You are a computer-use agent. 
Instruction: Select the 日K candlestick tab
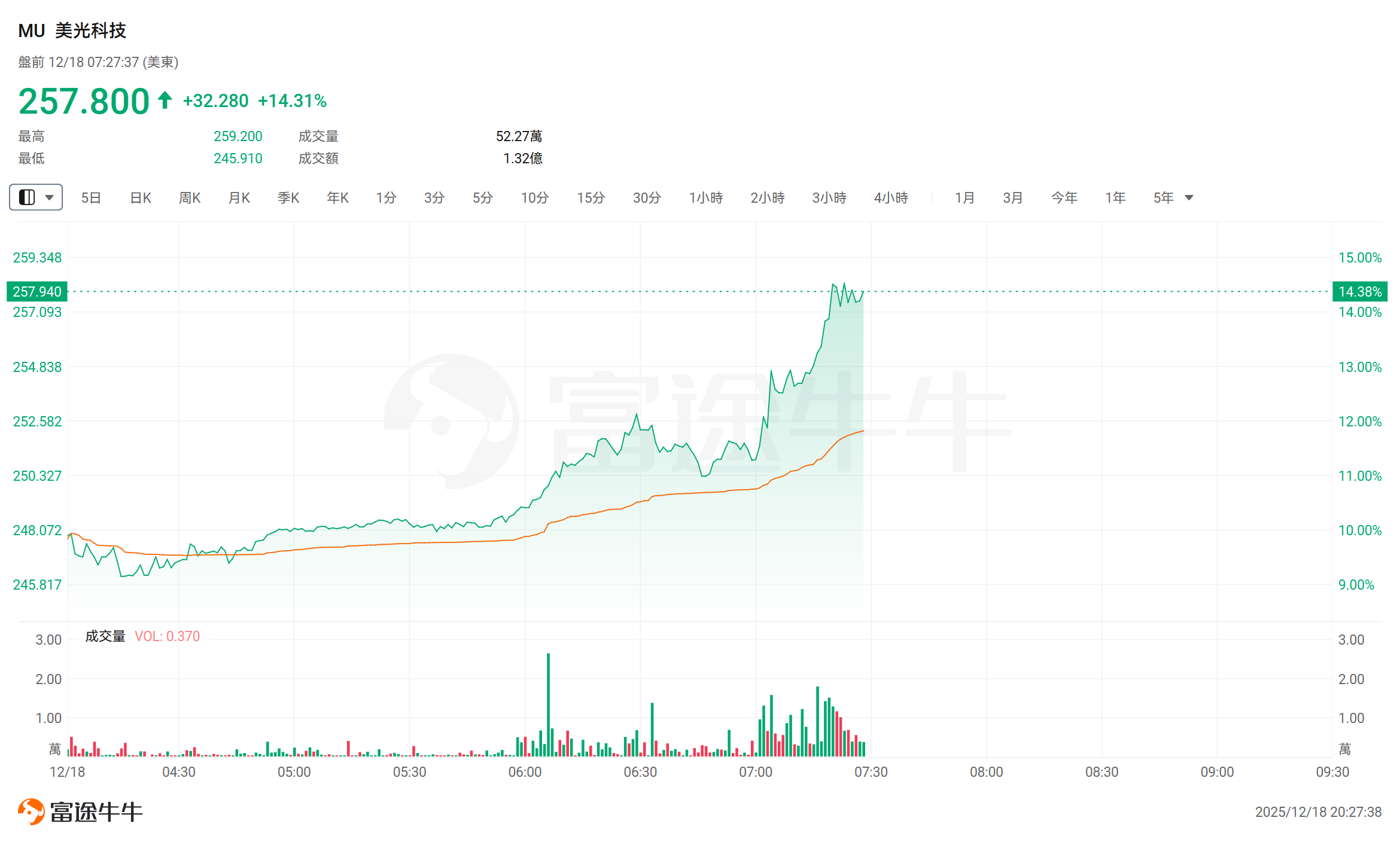tap(141, 197)
